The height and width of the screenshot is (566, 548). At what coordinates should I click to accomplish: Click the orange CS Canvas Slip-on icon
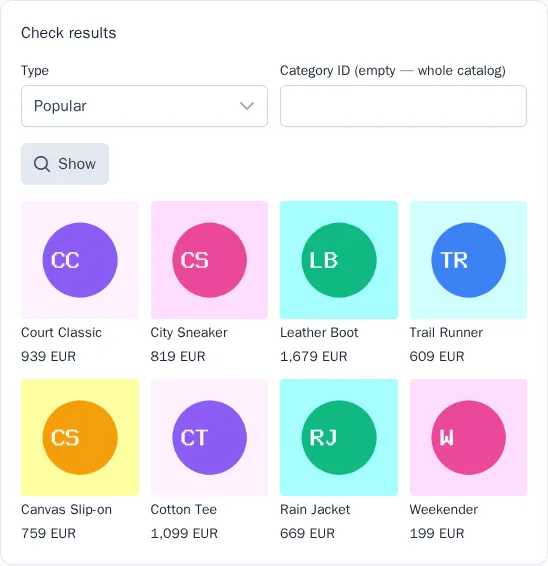coord(80,437)
